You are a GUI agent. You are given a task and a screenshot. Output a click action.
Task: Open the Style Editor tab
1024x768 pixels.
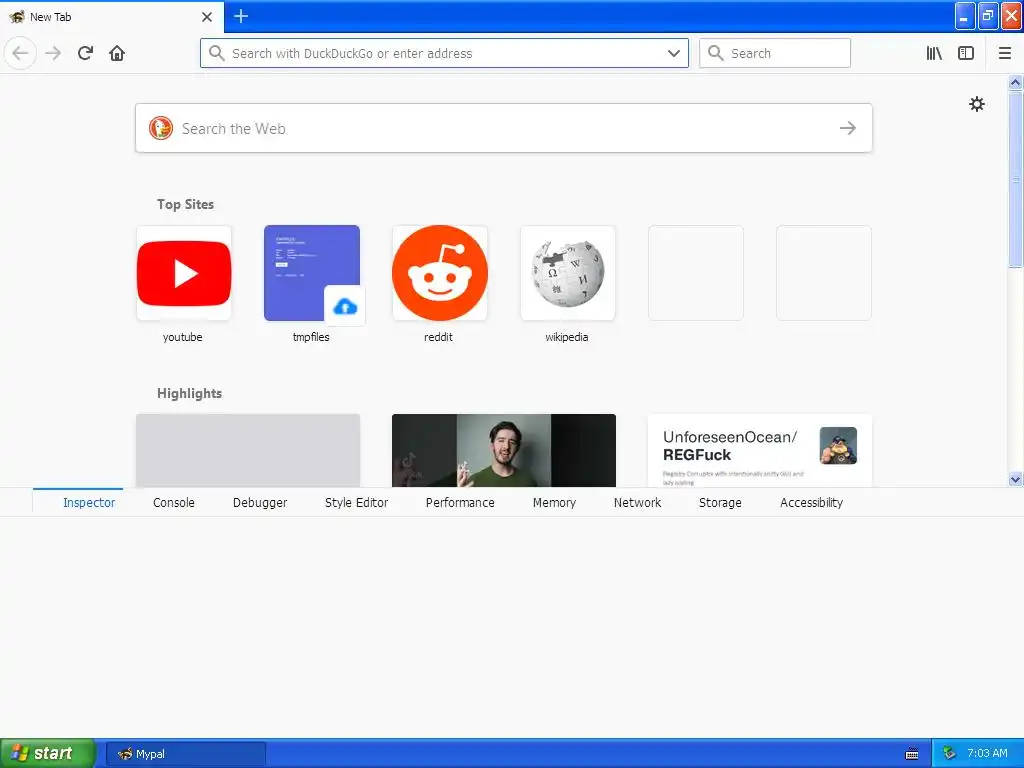click(x=357, y=502)
